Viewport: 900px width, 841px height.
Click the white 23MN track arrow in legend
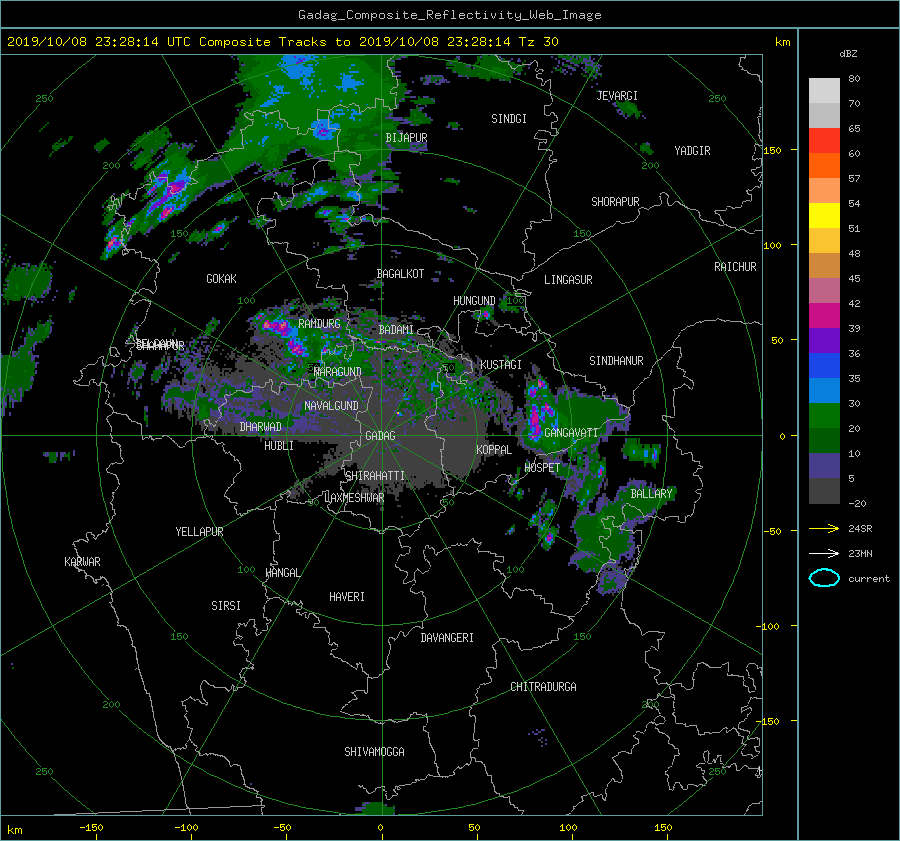(x=824, y=553)
